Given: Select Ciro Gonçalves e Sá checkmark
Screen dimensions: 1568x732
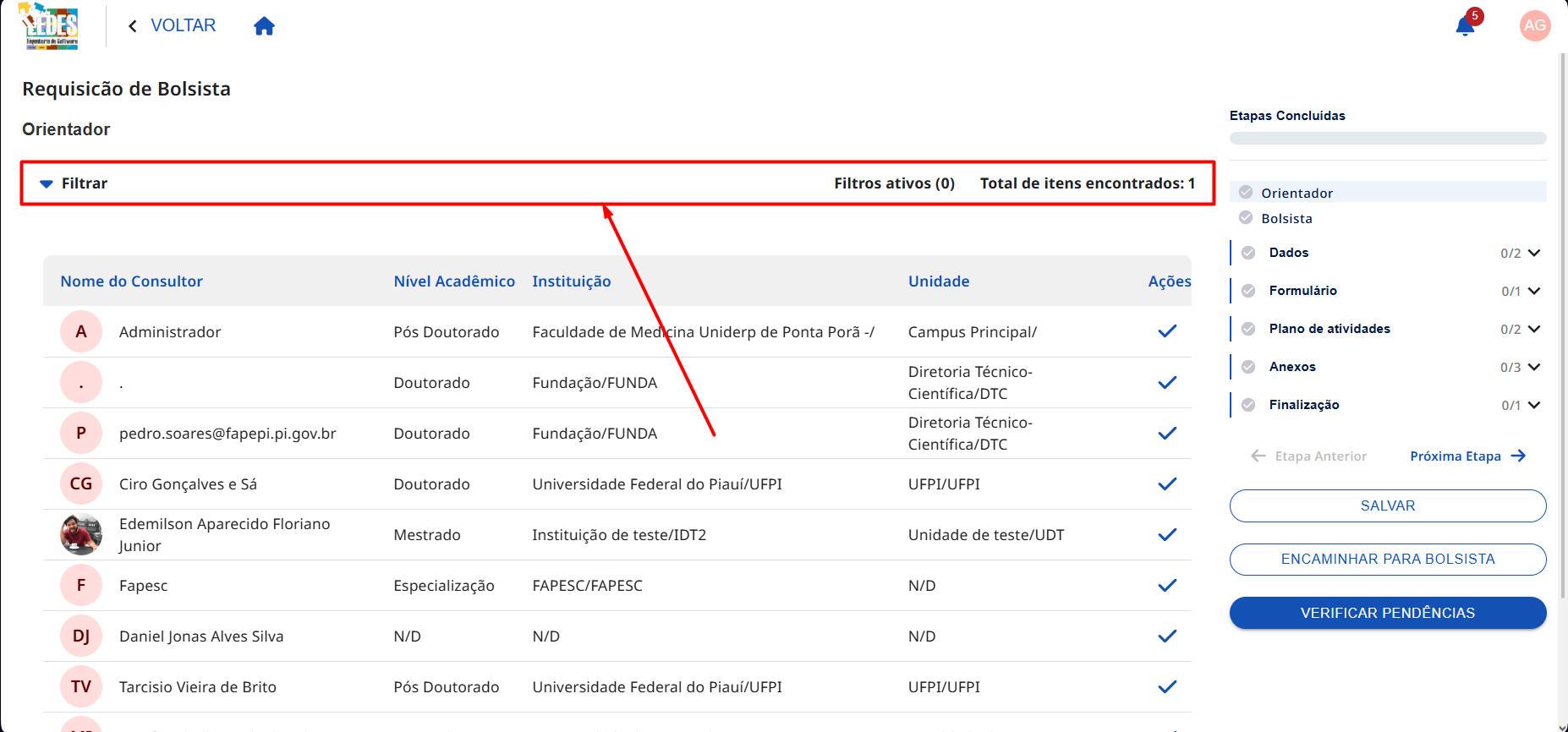Looking at the screenshot, I should (1167, 483).
